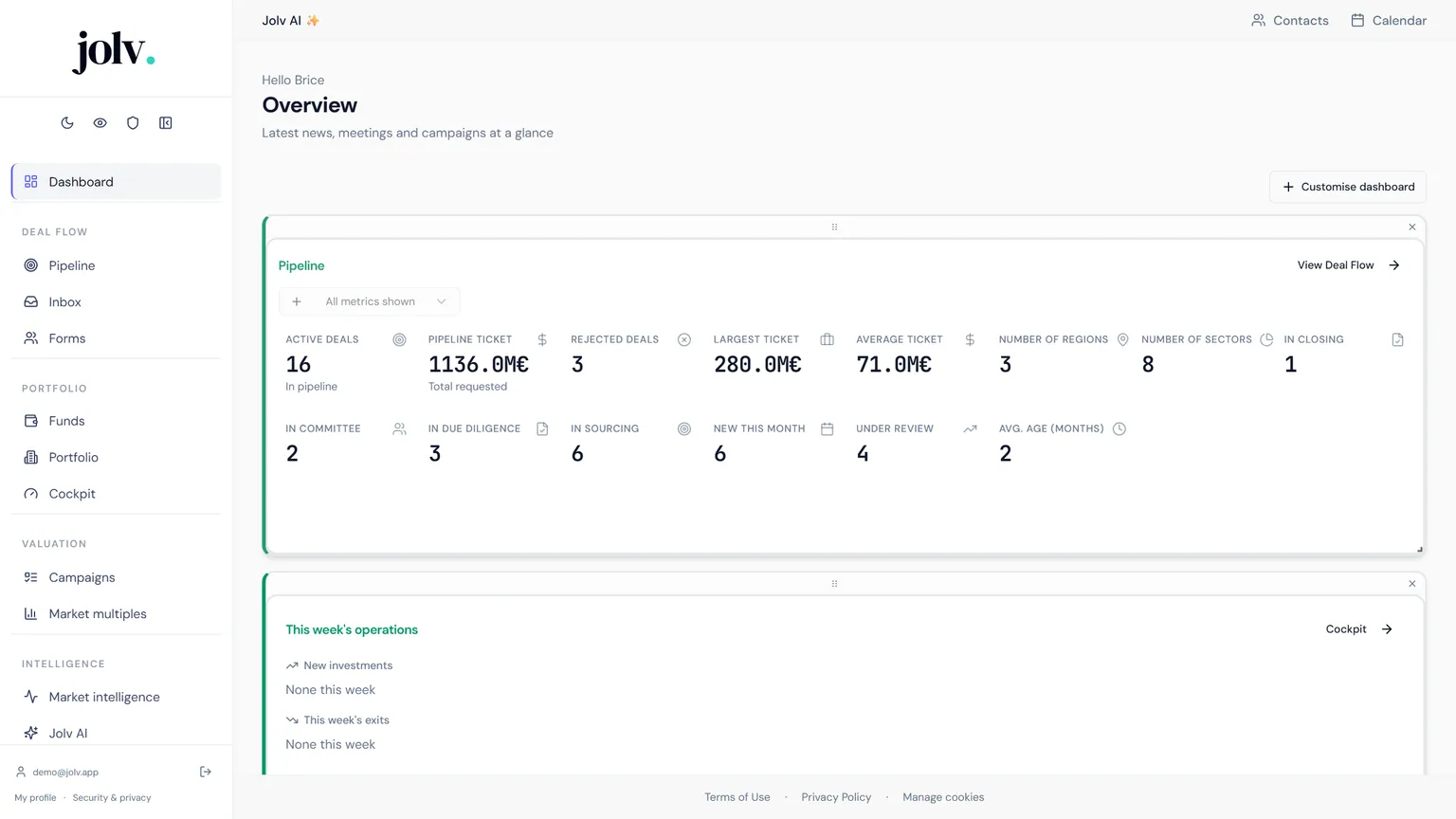Open Calendar in top bar
Screen dimensions: 1456x819
click(x=1389, y=21)
